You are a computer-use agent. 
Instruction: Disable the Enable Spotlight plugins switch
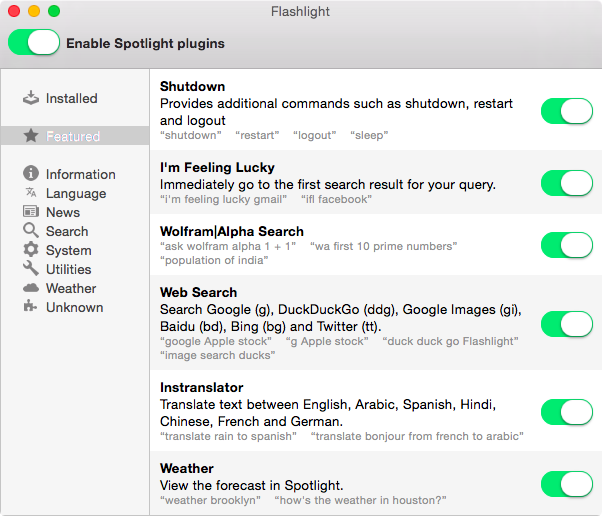point(34,42)
